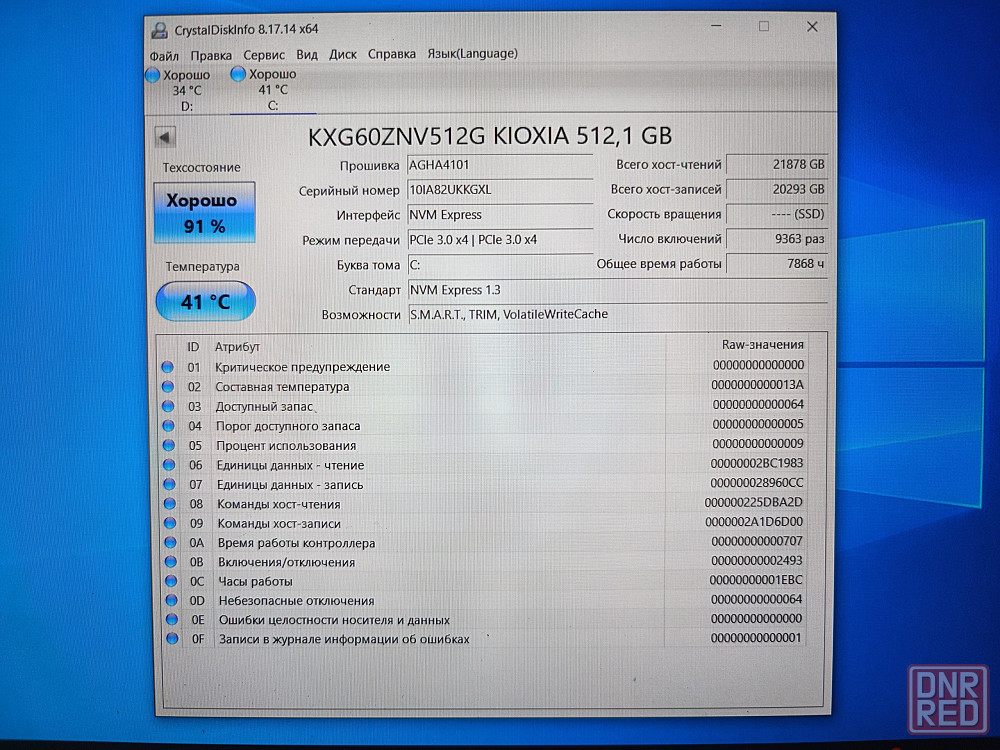Viewport: 1000px width, 750px height.
Task: Click raw value 0000002A1D6D00
Action: [x=754, y=522]
